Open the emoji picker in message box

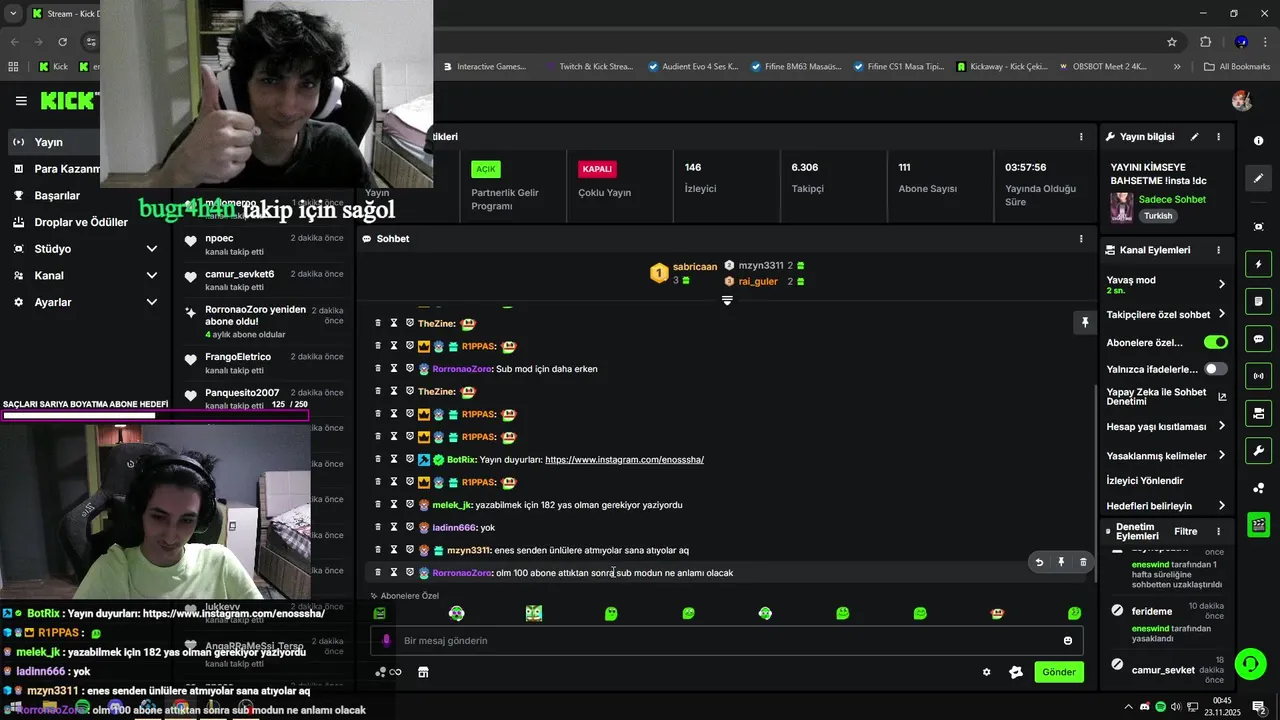(x=1068, y=641)
